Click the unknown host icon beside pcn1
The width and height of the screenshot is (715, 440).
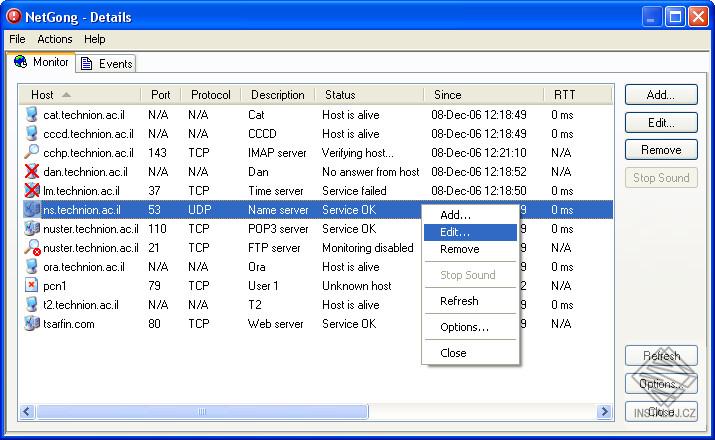click(31, 286)
